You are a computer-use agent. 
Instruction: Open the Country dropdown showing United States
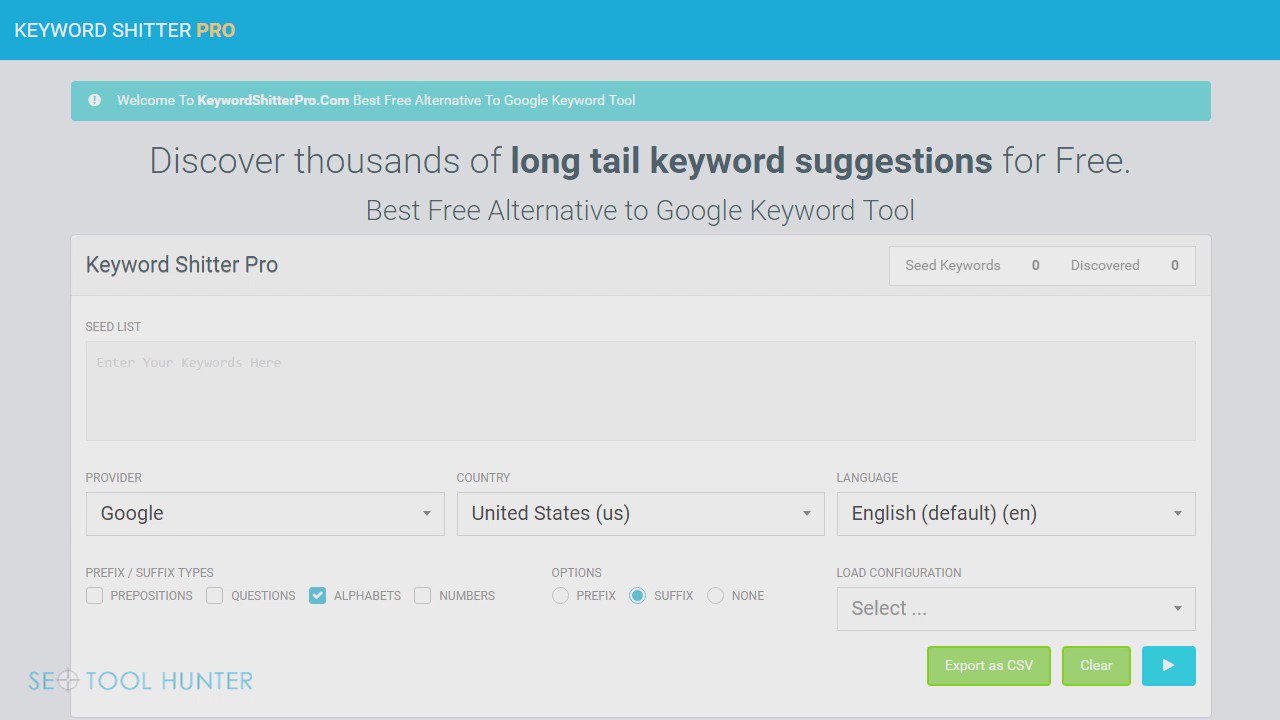click(x=641, y=514)
